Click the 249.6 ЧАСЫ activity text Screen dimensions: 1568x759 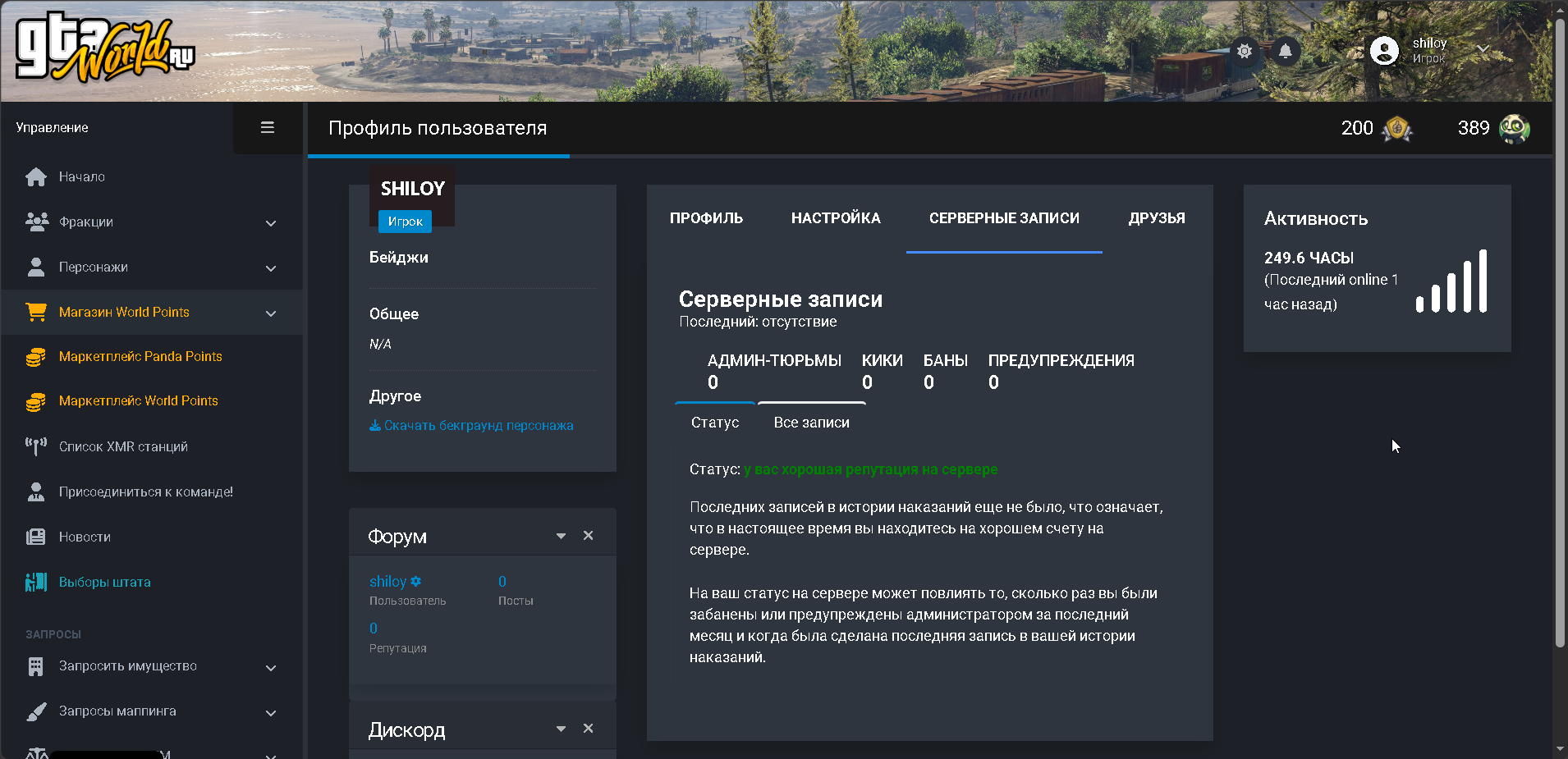coord(1309,258)
